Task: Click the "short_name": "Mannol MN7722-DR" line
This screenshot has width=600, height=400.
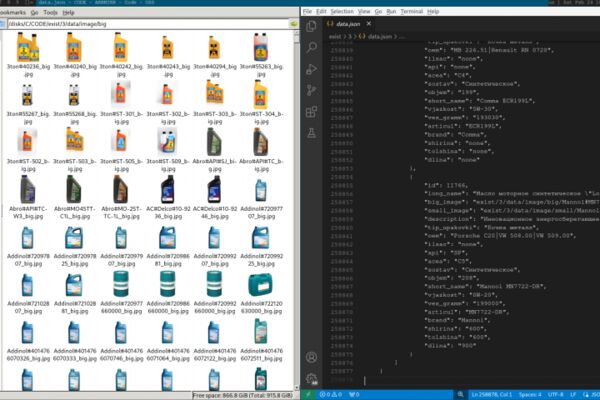Action: pyautogui.click(x=485, y=286)
